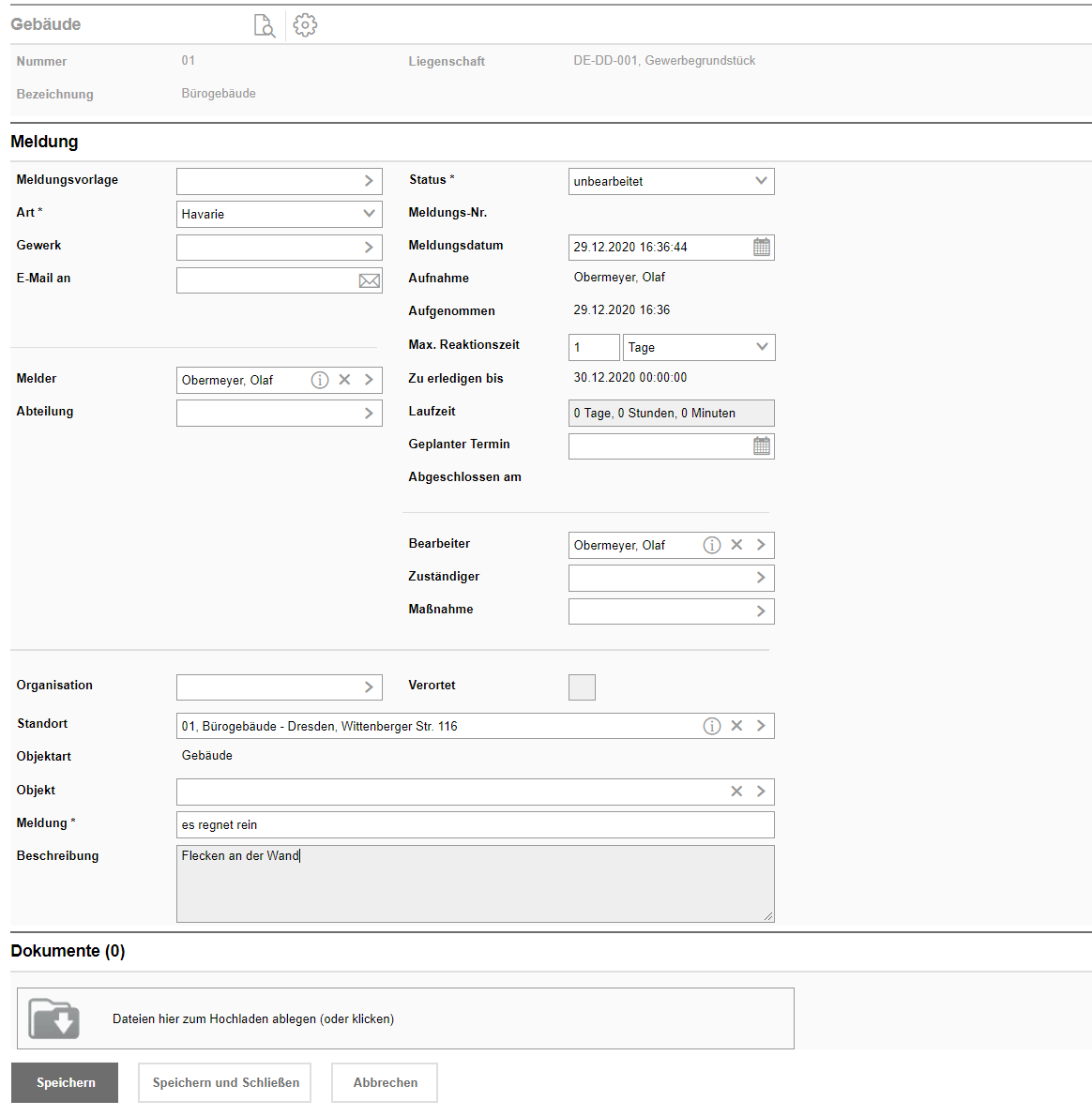1092x1116 pixels.
Task: Open Objekt selection arrow
Action: click(x=761, y=791)
